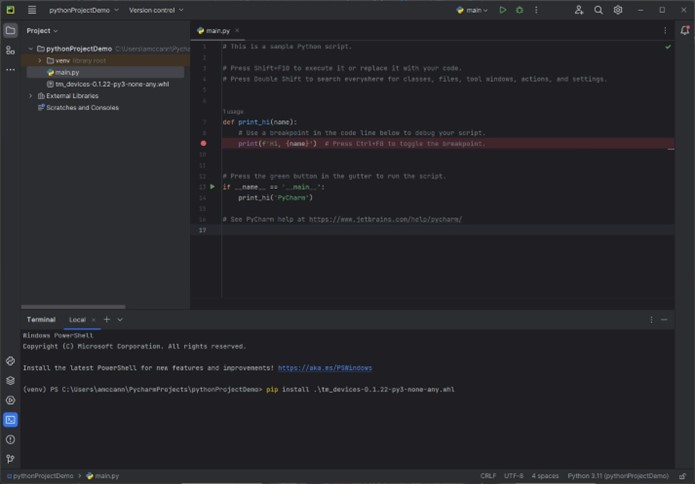Change CRLF line separator
The image size is (695, 484).
pos(488,476)
